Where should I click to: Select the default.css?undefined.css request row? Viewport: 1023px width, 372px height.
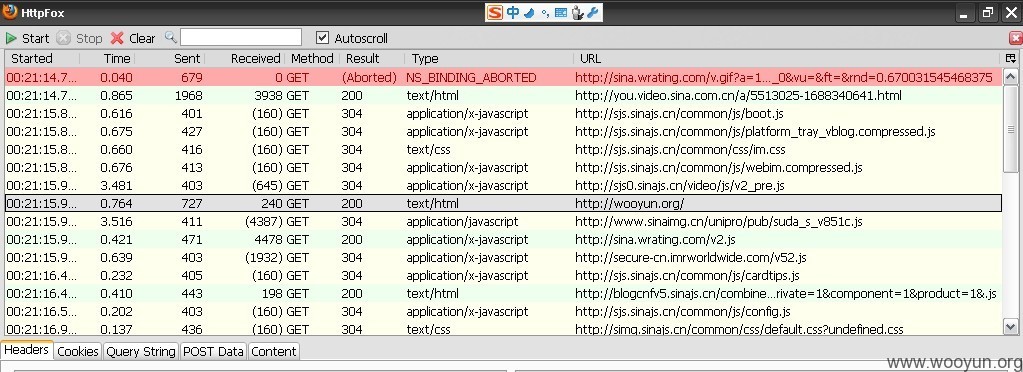pos(503,328)
